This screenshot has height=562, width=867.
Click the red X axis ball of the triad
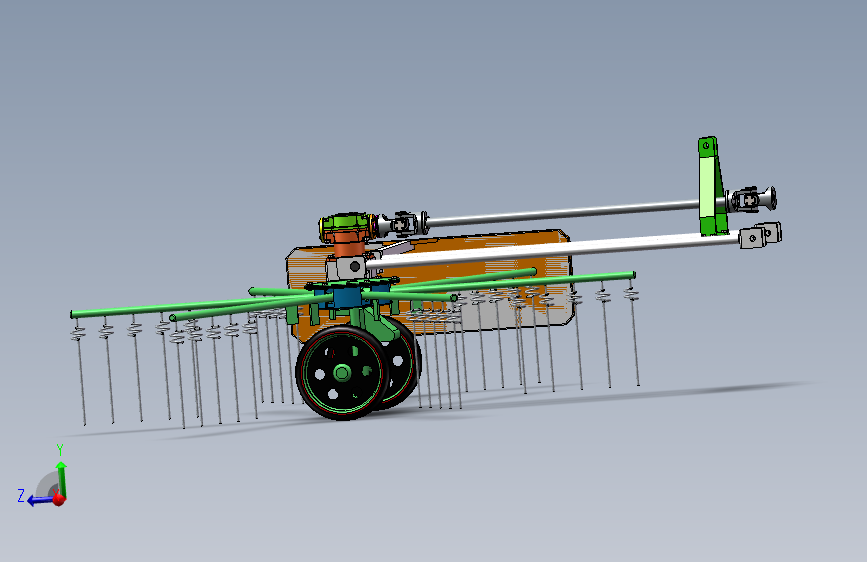[x=59, y=499]
